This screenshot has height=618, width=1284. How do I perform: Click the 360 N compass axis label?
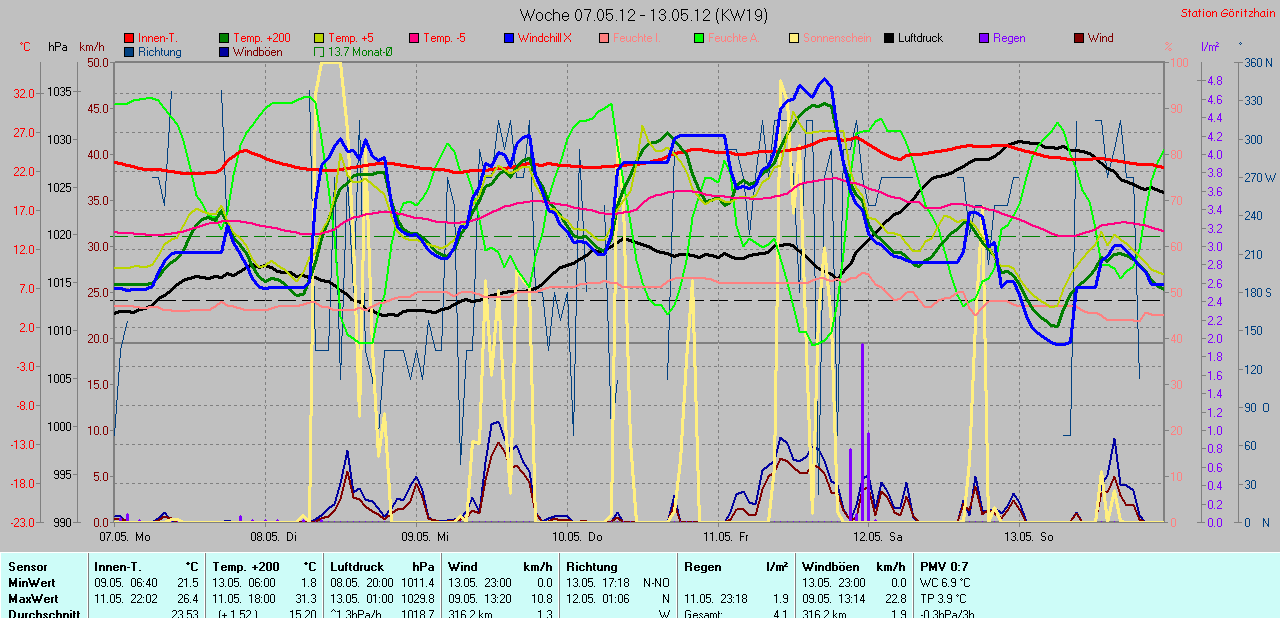pos(1257,62)
